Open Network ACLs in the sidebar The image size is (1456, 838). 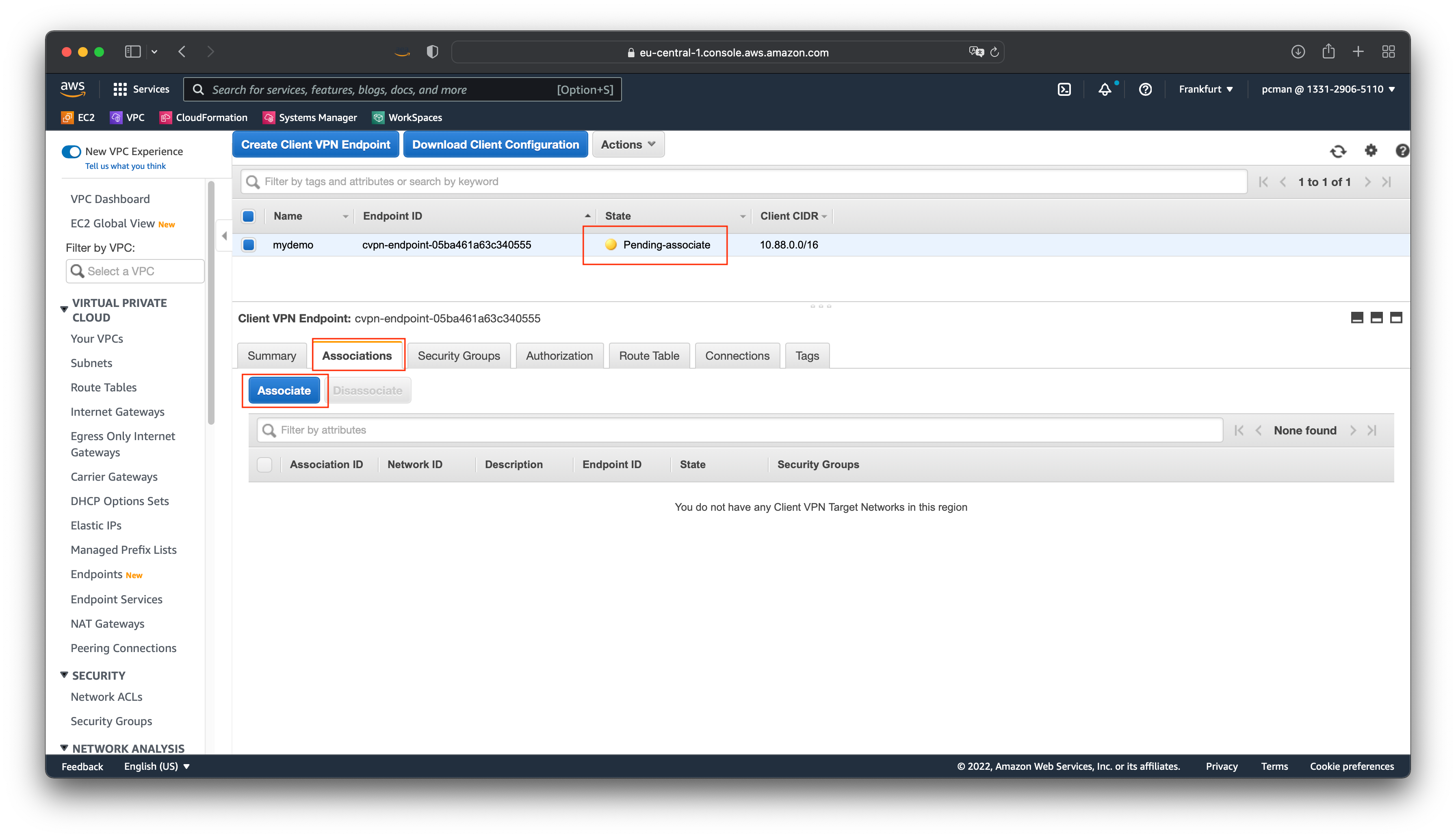point(106,697)
